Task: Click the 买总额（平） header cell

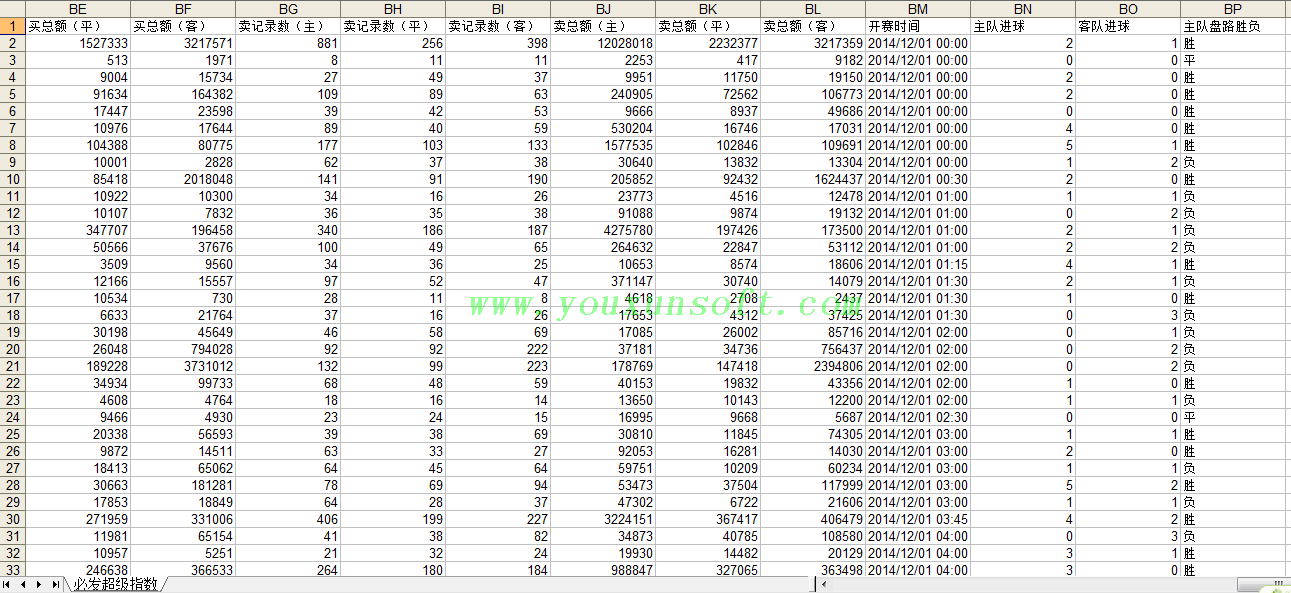Action: (x=78, y=26)
